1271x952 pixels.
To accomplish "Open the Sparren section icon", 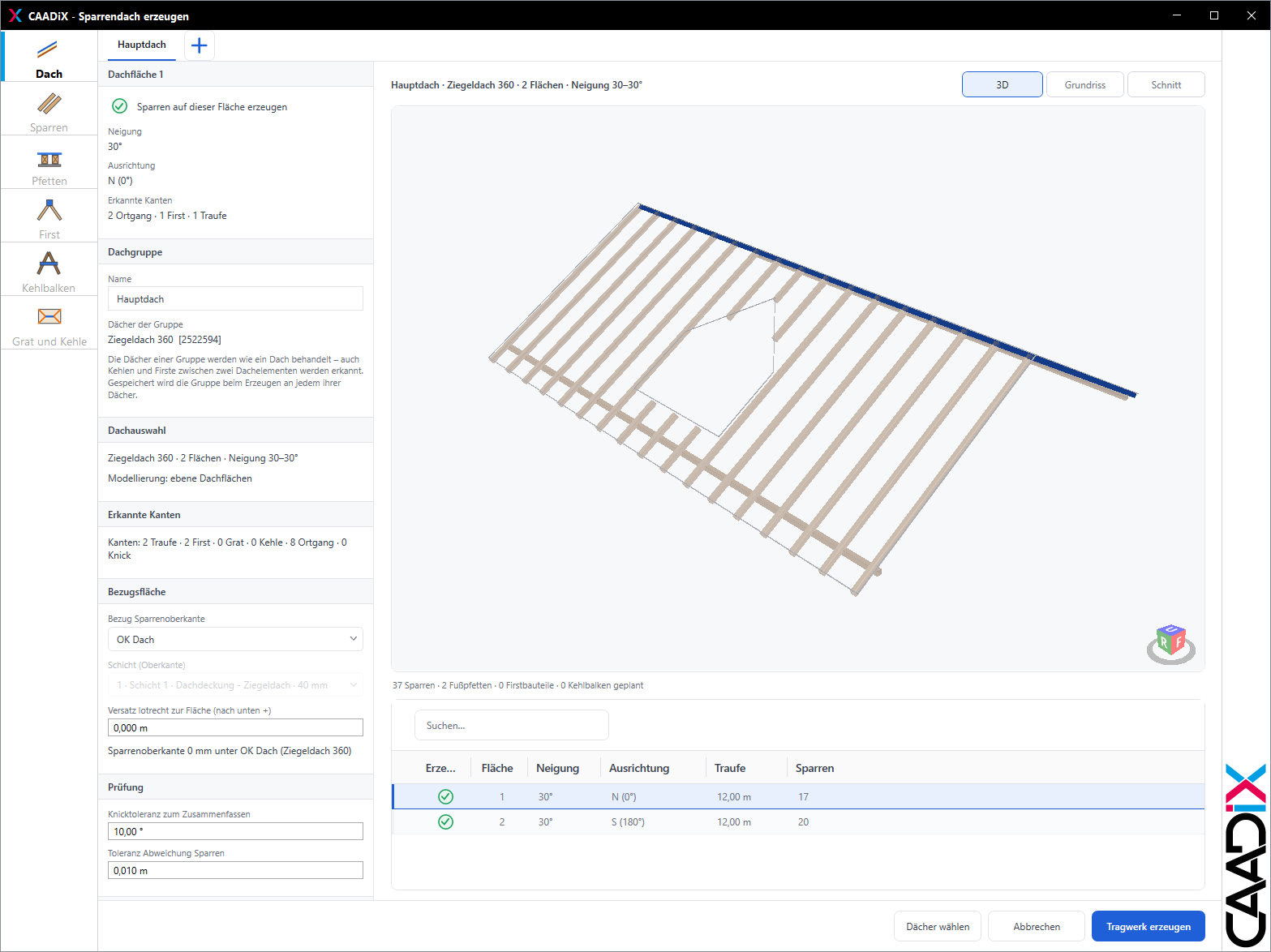I will [49, 104].
